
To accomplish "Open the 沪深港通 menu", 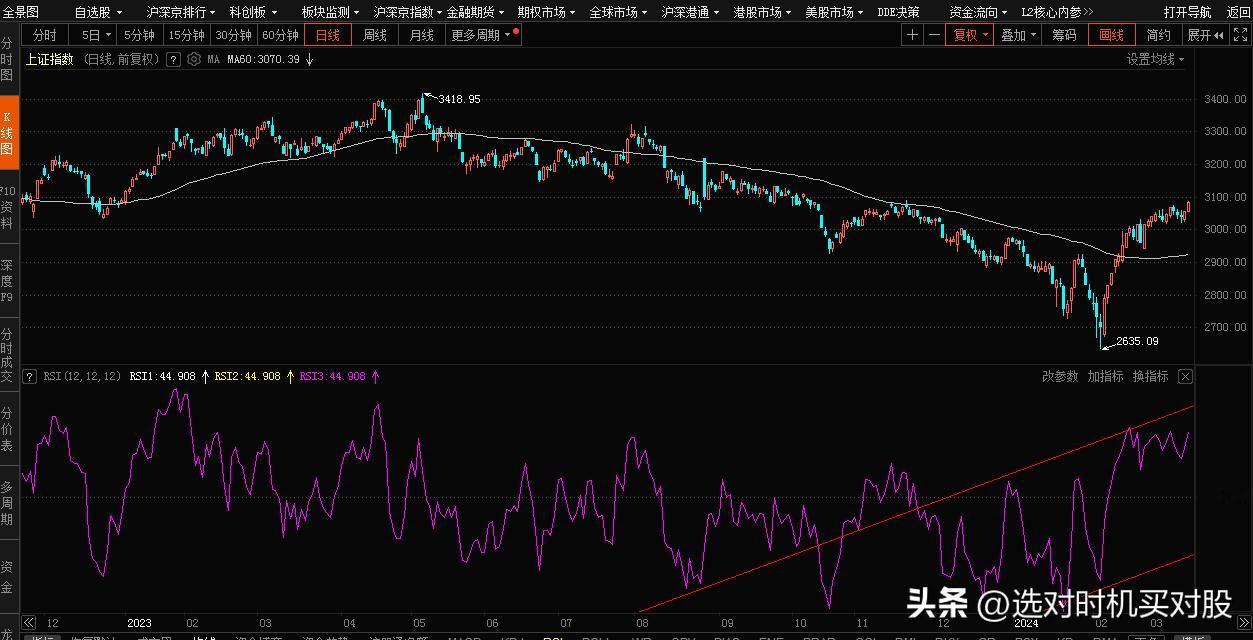I will coord(691,12).
